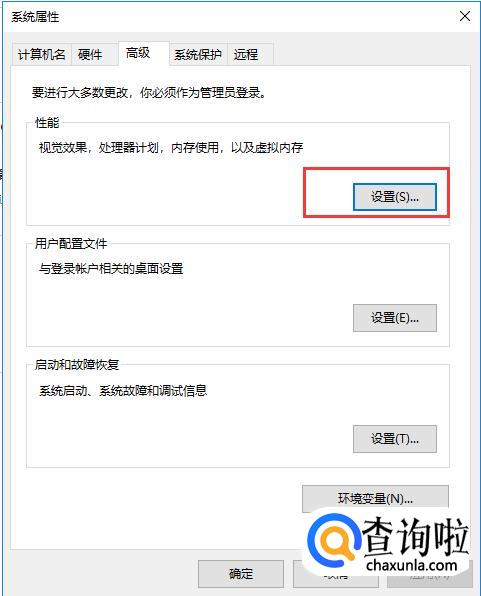Open 设置(E) for 用户配置文件
The height and width of the screenshot is (596, 481).
[395, 318]
